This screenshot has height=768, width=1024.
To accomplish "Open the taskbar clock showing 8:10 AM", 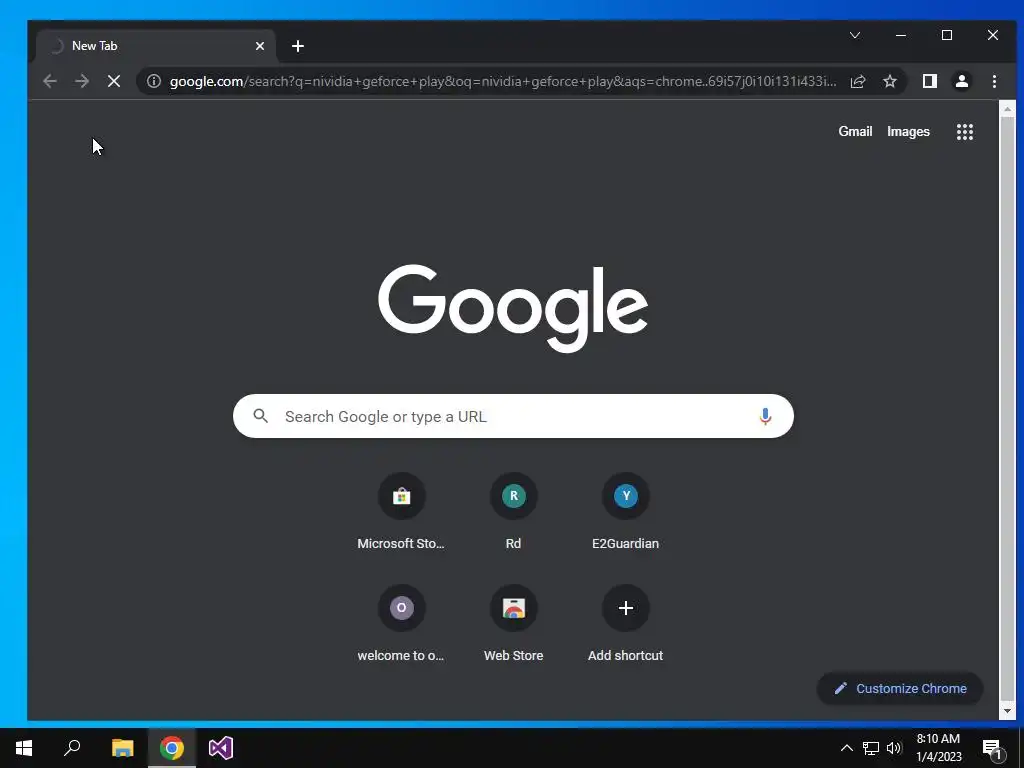I will (938, 748).
